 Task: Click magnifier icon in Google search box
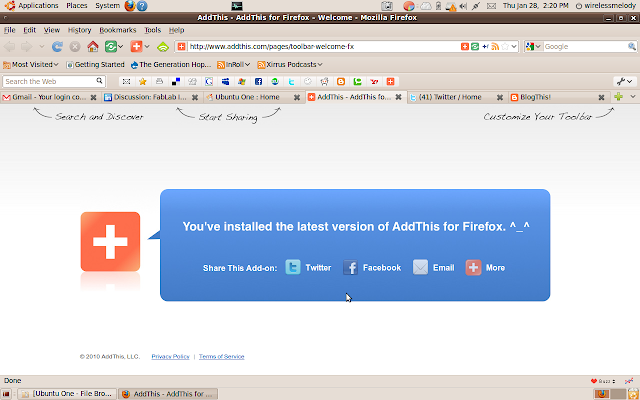coord(631,47)
